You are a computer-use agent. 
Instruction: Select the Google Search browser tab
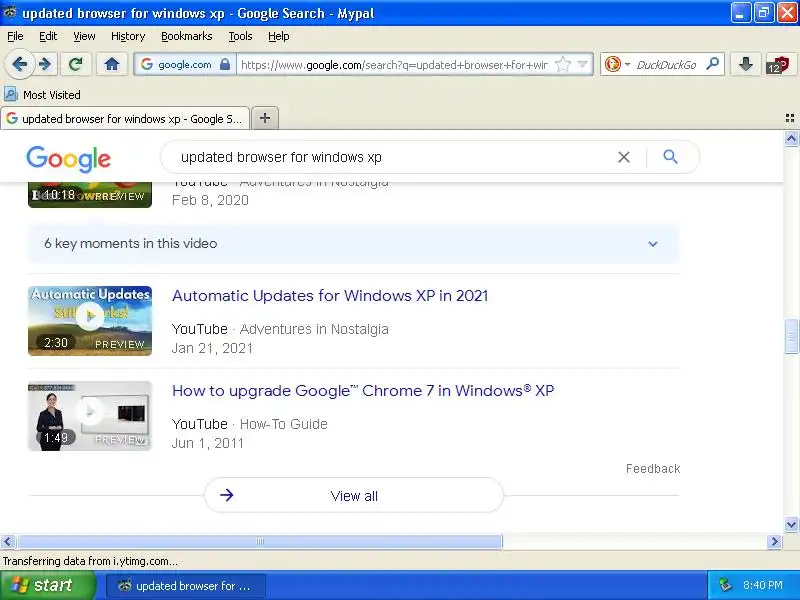tap(125, 119)
